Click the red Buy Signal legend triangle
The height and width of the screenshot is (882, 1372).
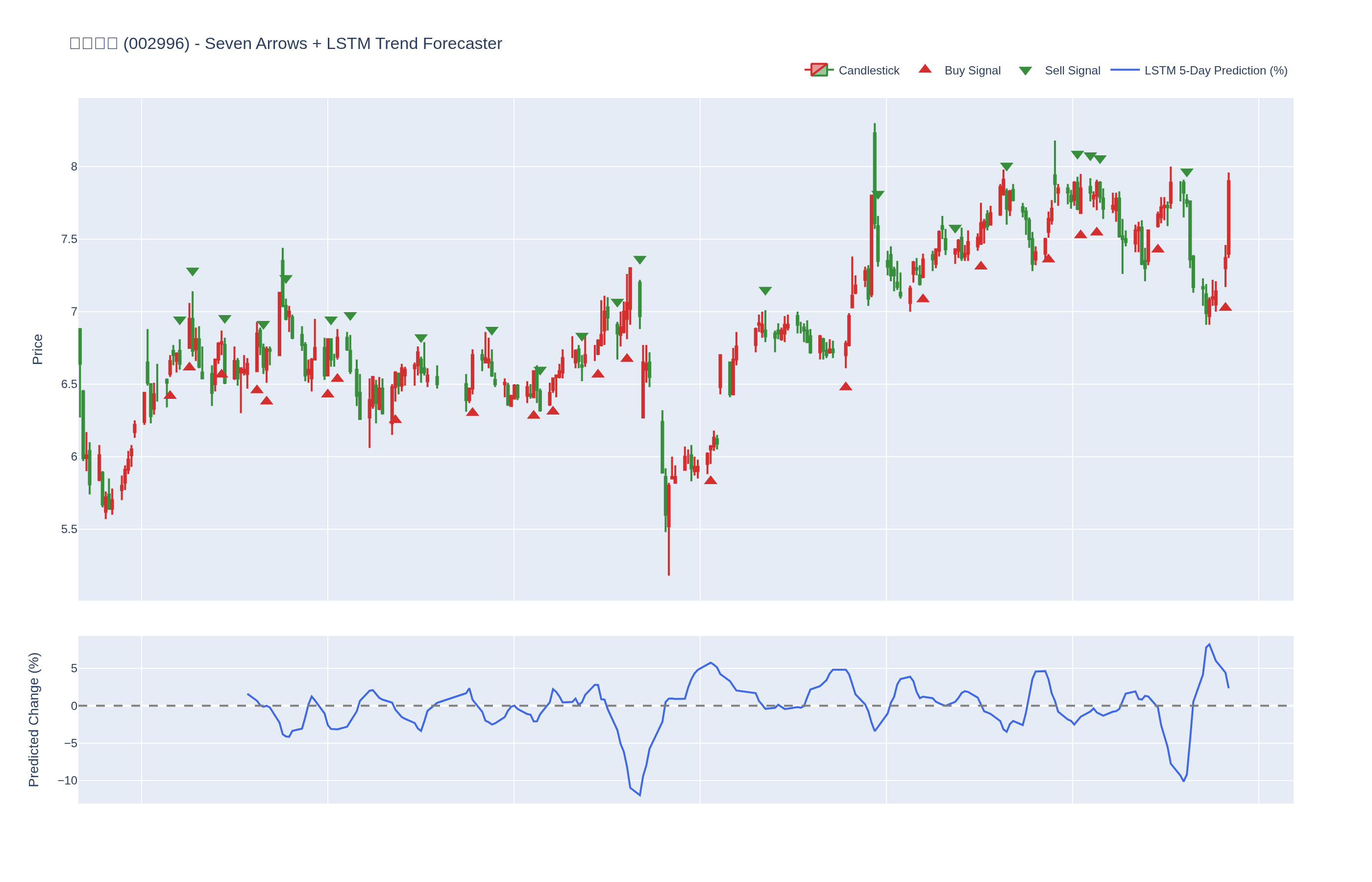[925, 69]
